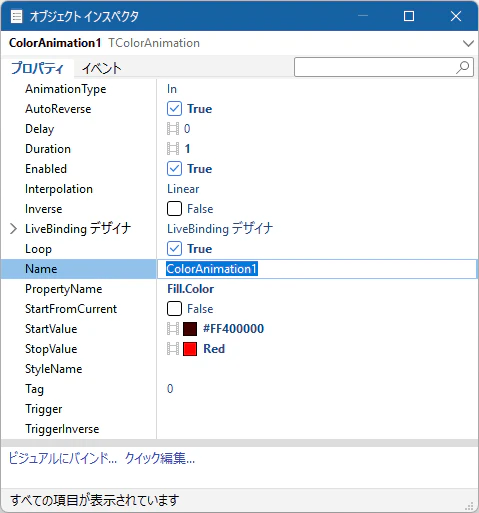Select the プロパティ tab
The image size is (479, 513).
point(37,68)
